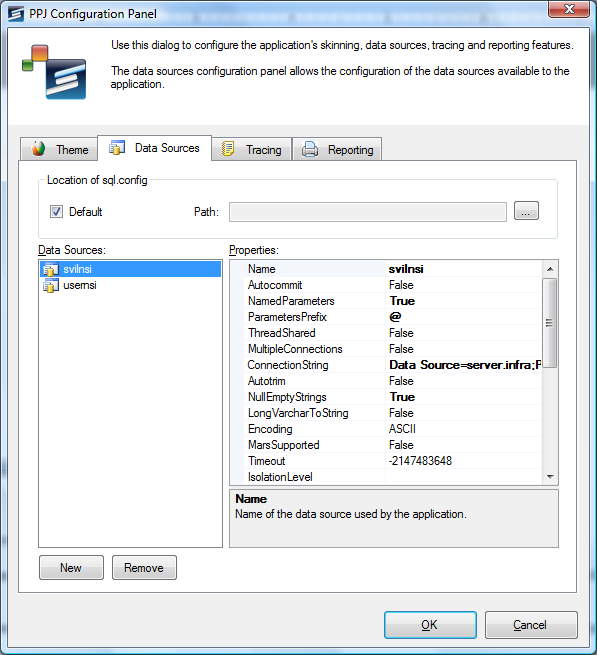Viewport: 597px width, 655px height.
Task: Edit the NullEmptyStrings value True
Action: 464,397
